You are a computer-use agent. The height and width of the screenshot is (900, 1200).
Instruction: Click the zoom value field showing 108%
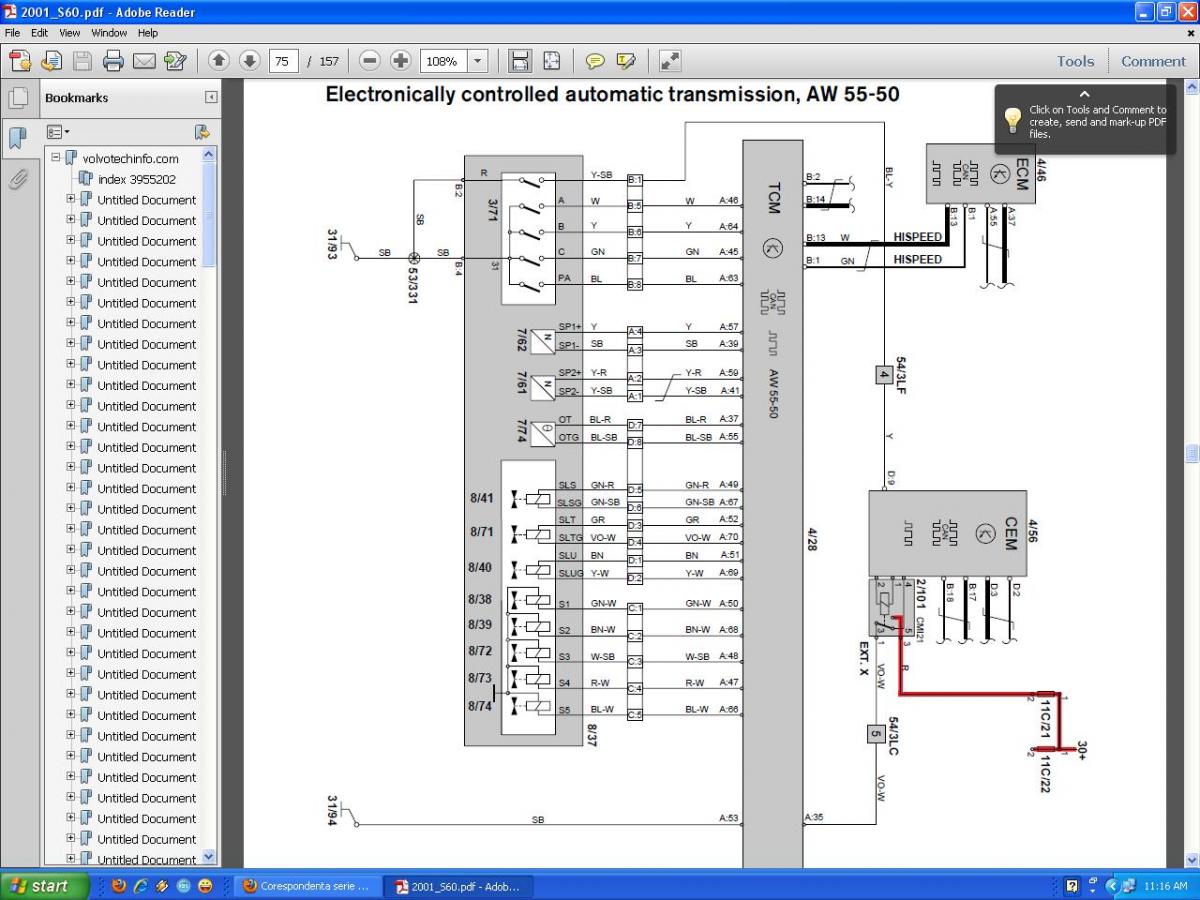(443, 61)
